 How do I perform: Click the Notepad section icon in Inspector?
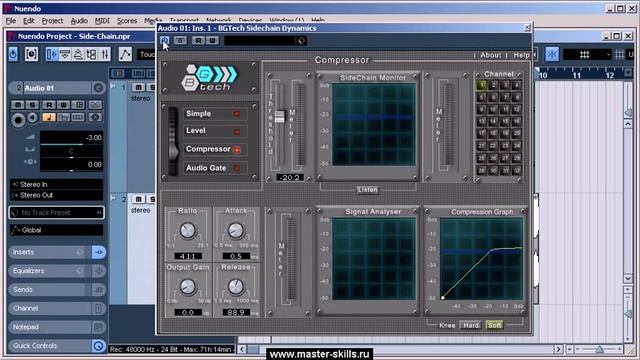pos(98,327)
